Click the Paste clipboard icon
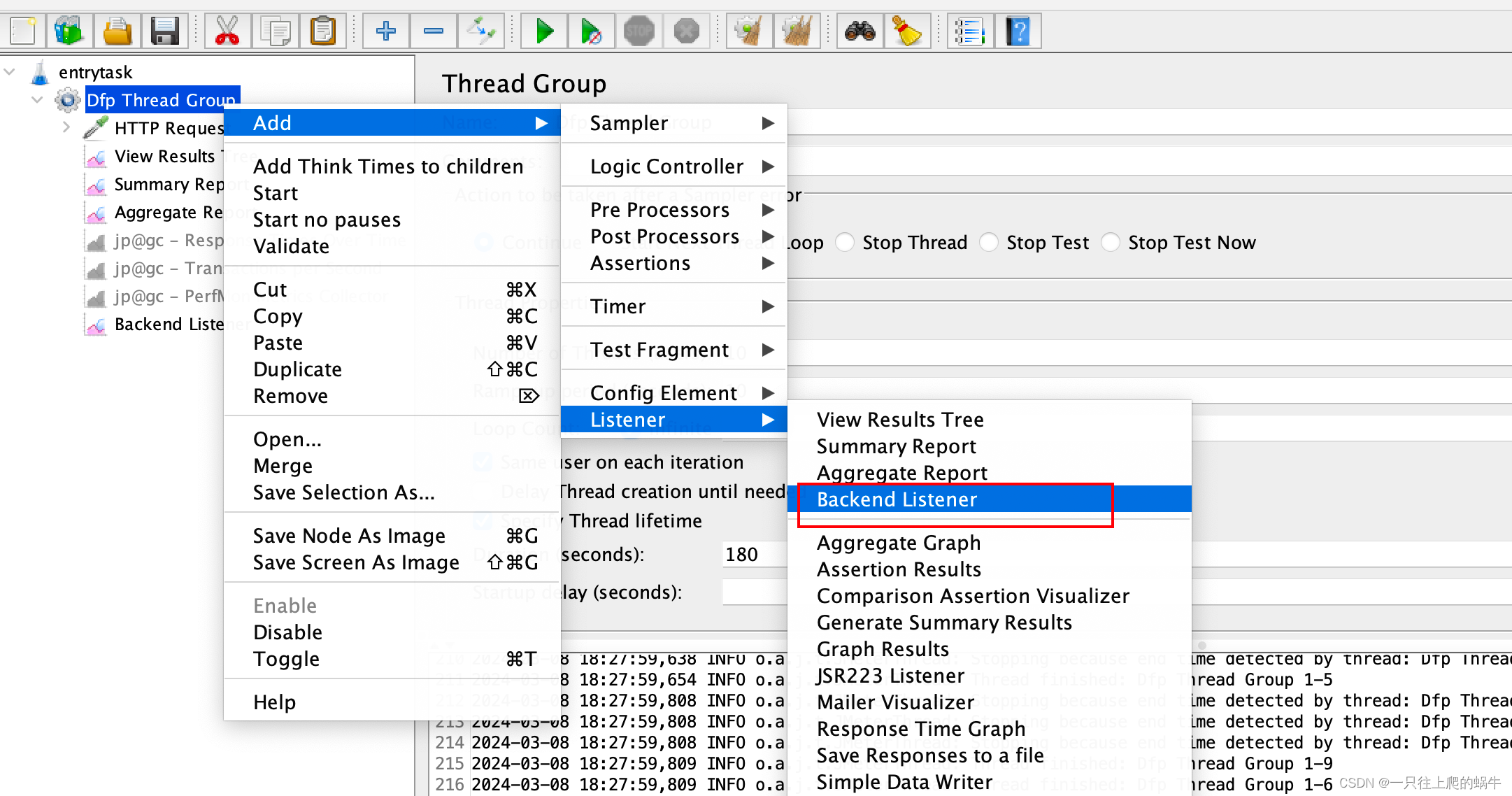The image size is (1512, 796). (323, 31)
